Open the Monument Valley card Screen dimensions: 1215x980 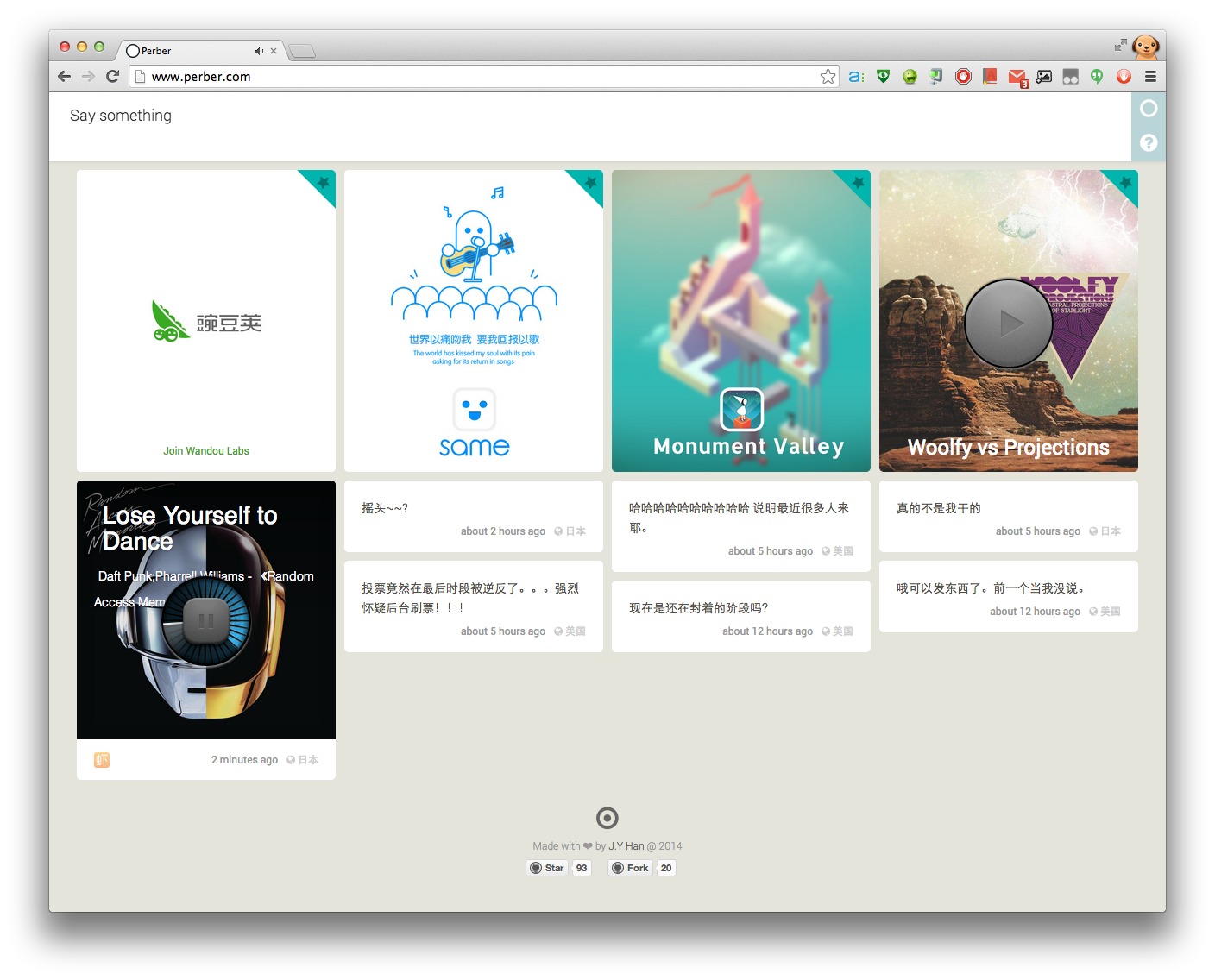tap(741, 321)
